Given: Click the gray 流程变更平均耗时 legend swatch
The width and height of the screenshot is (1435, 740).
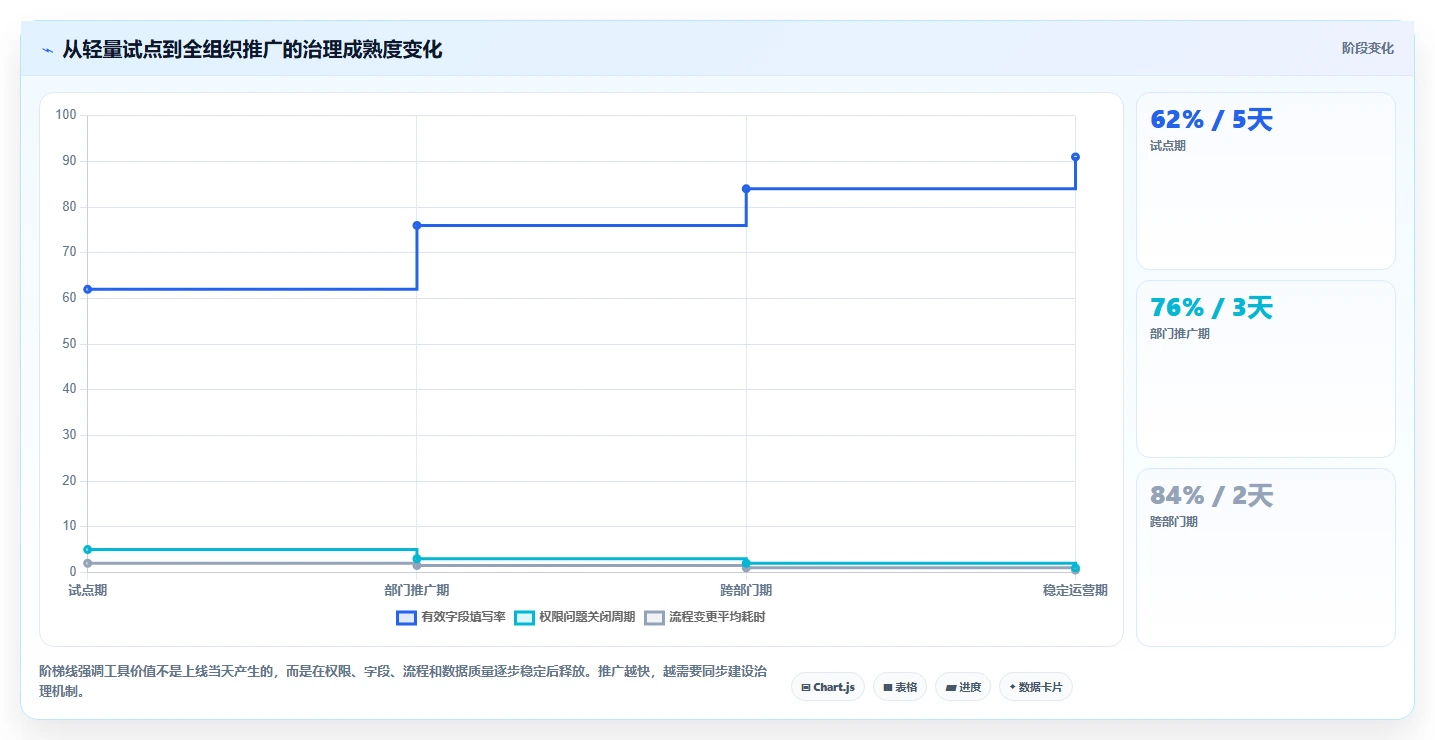Looking at the screenshot, I should tap(654, 617).
